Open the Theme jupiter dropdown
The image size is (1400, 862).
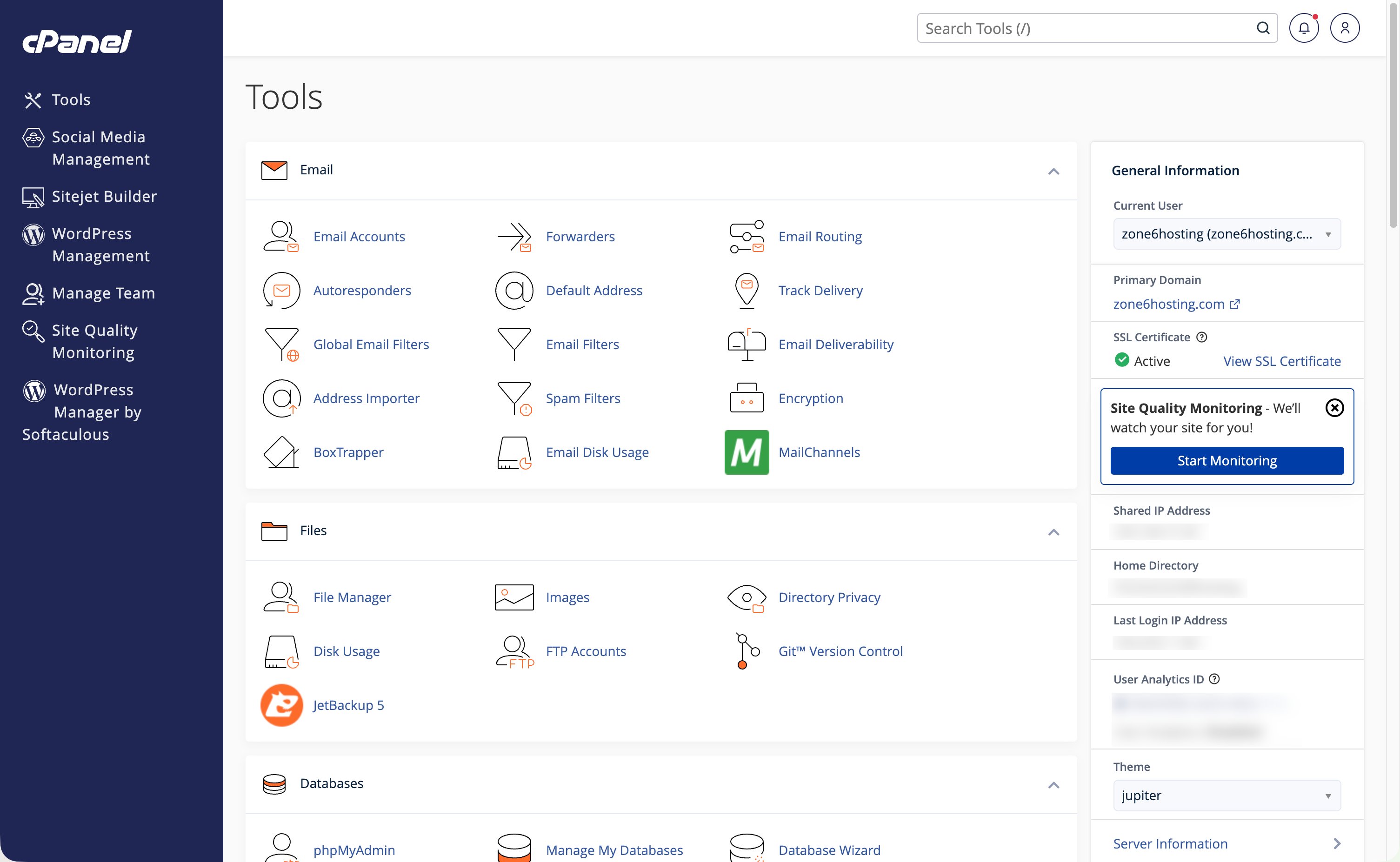[x=1227, y=796]
